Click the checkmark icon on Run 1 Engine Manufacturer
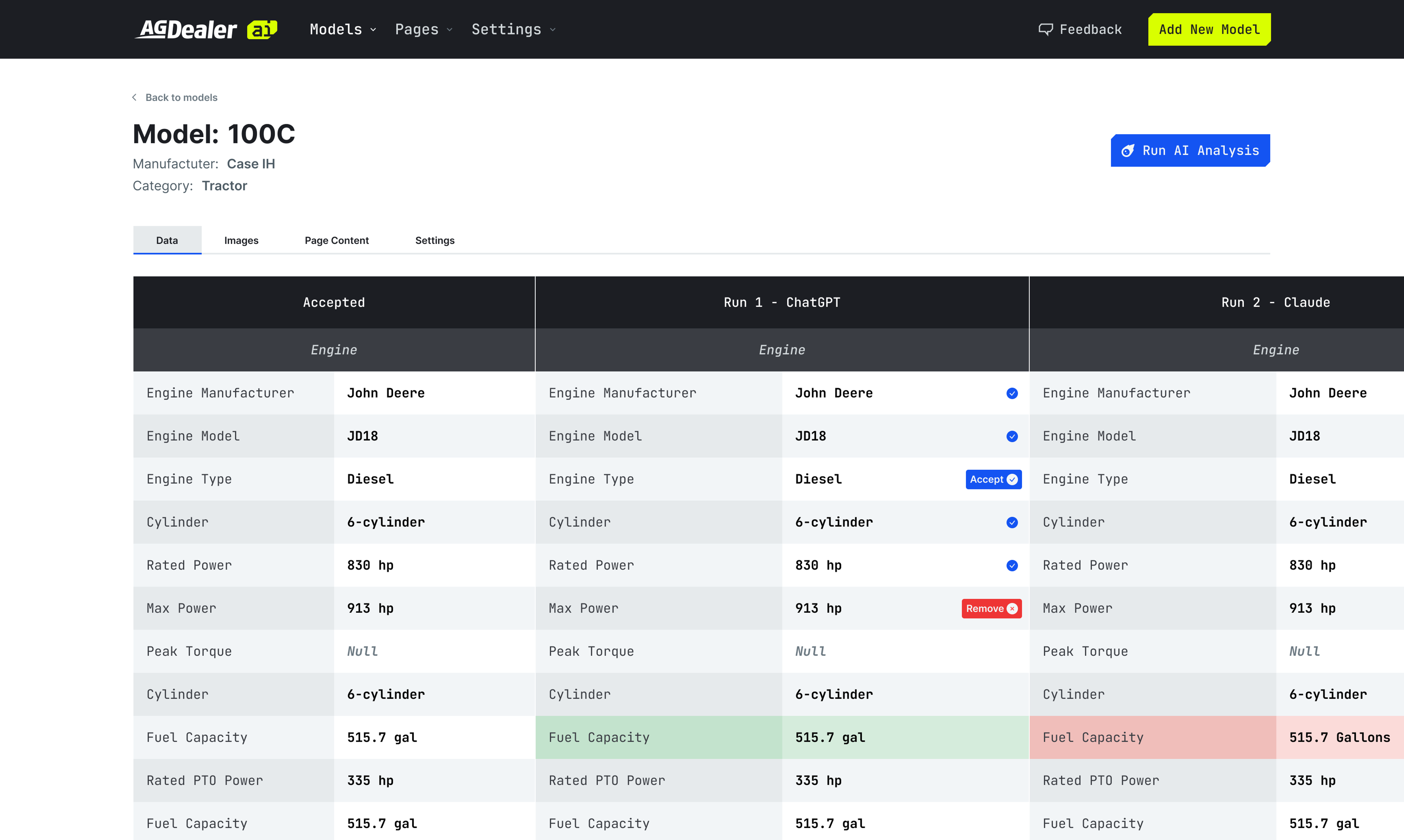This screenshot has height=840, width=1404. tap(1012, 393)
